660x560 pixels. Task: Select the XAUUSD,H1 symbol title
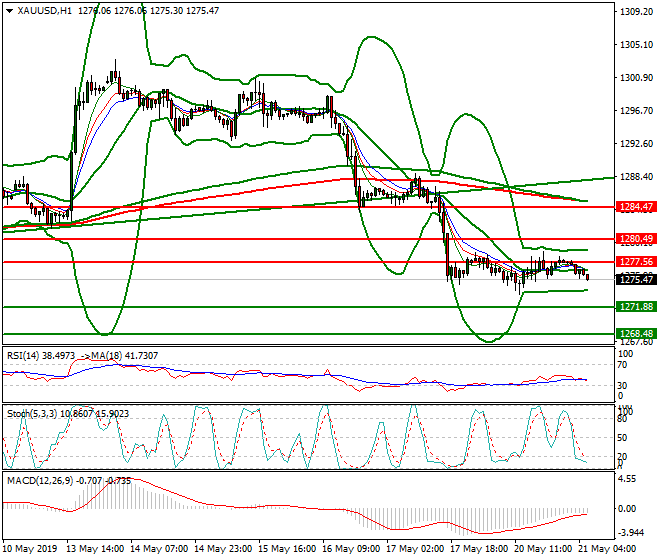45,11
